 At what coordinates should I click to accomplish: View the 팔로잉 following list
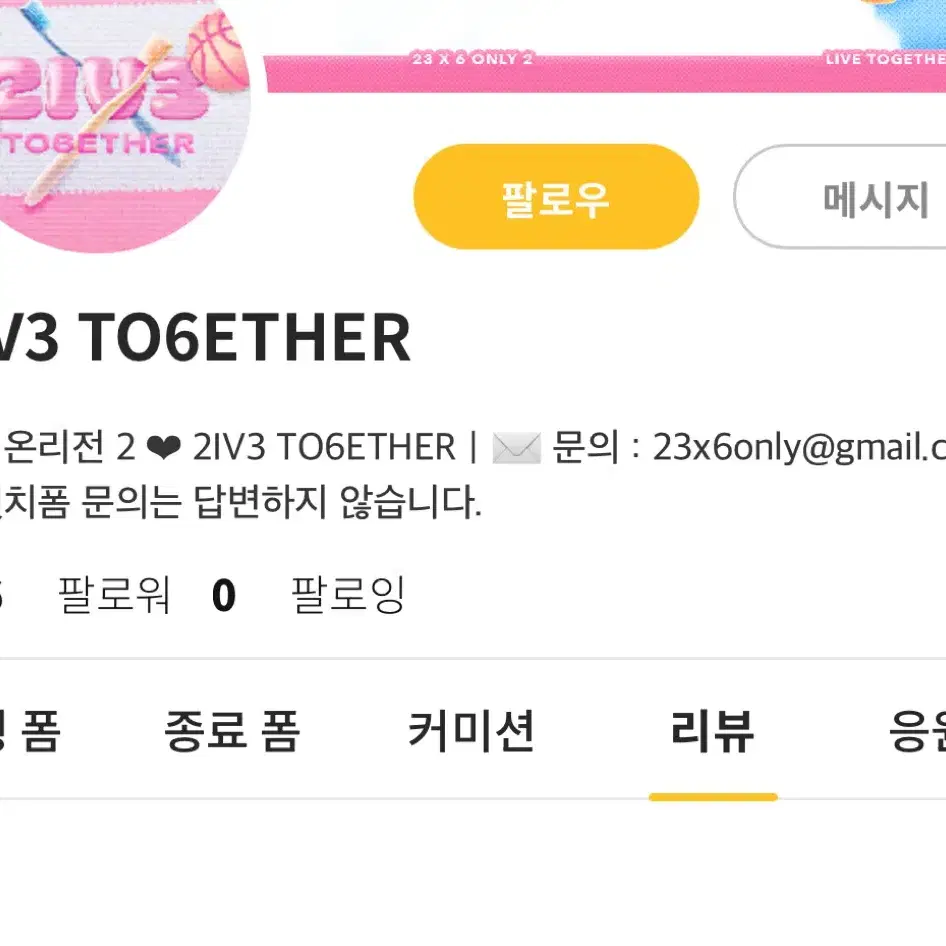[x=348, y=595]
